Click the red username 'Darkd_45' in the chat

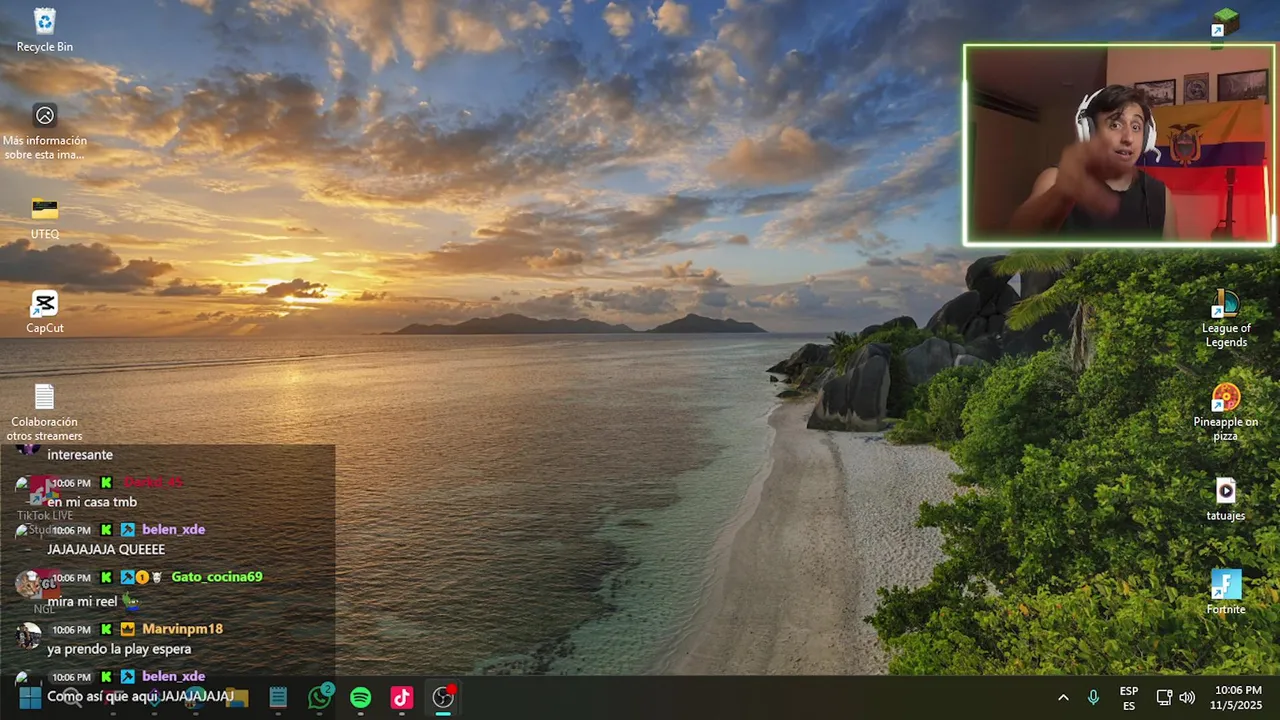click(153, 482)
